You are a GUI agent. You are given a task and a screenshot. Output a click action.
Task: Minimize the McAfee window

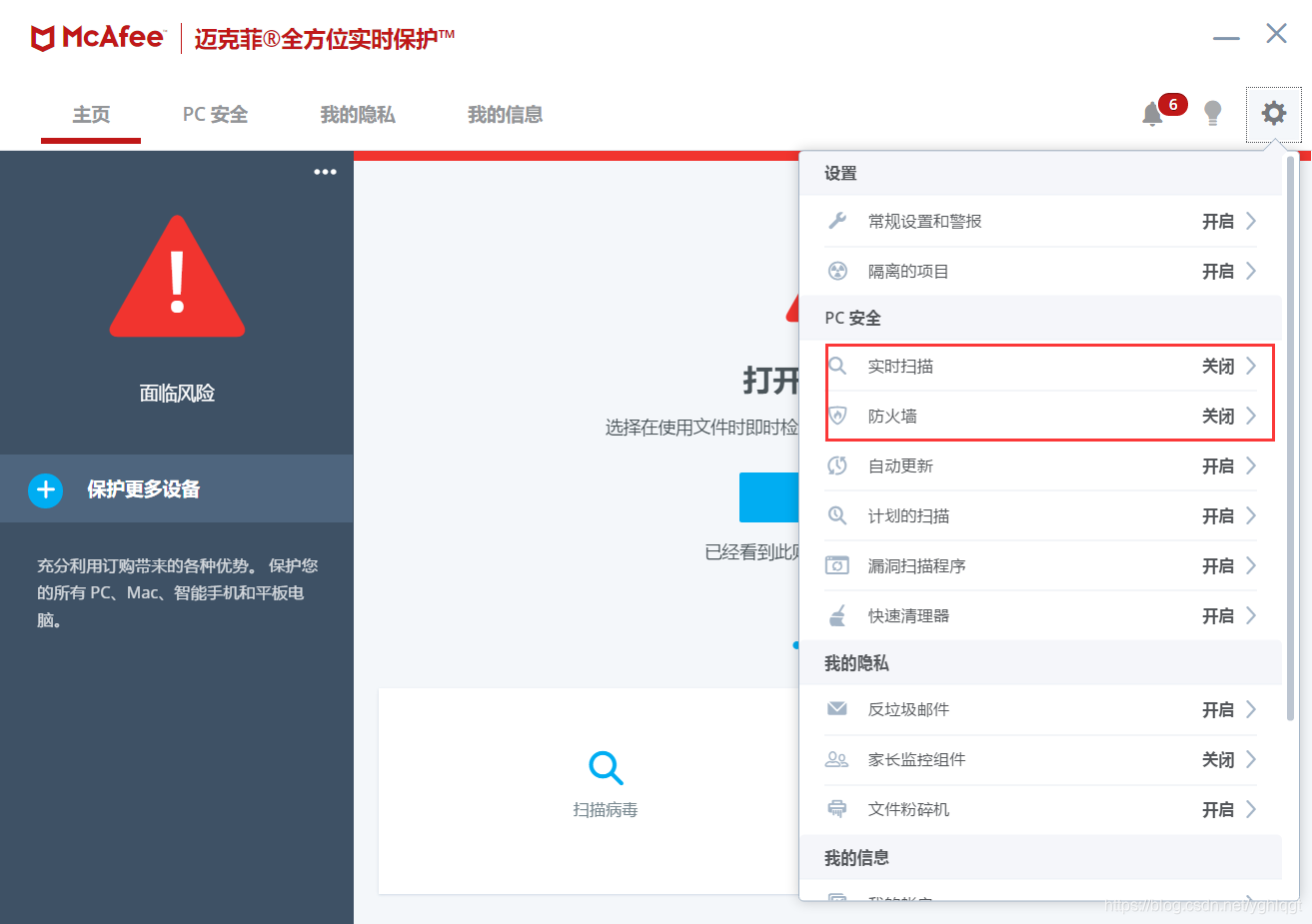click(1226, 38)
